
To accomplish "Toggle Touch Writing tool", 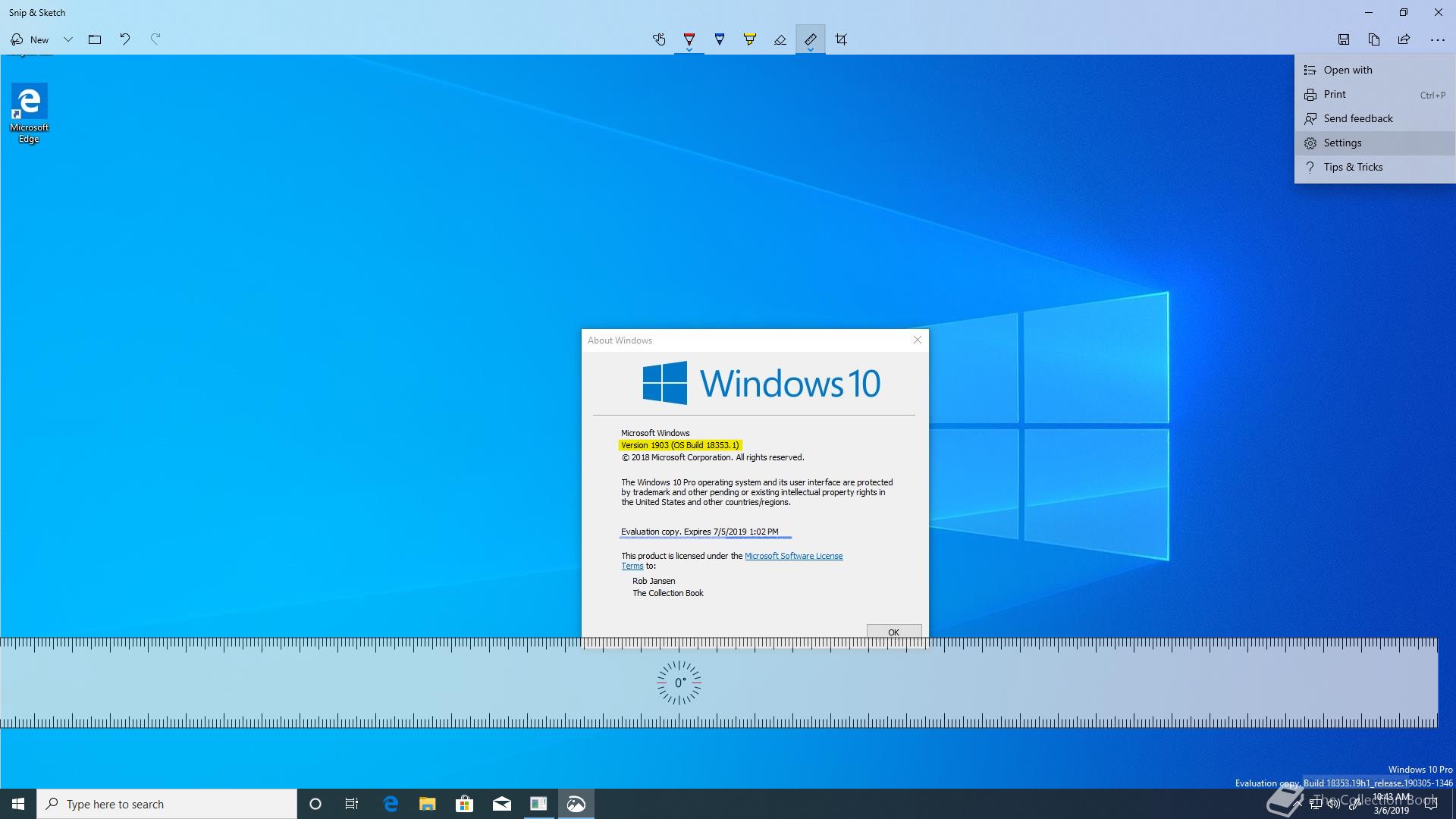I will 659,39.
